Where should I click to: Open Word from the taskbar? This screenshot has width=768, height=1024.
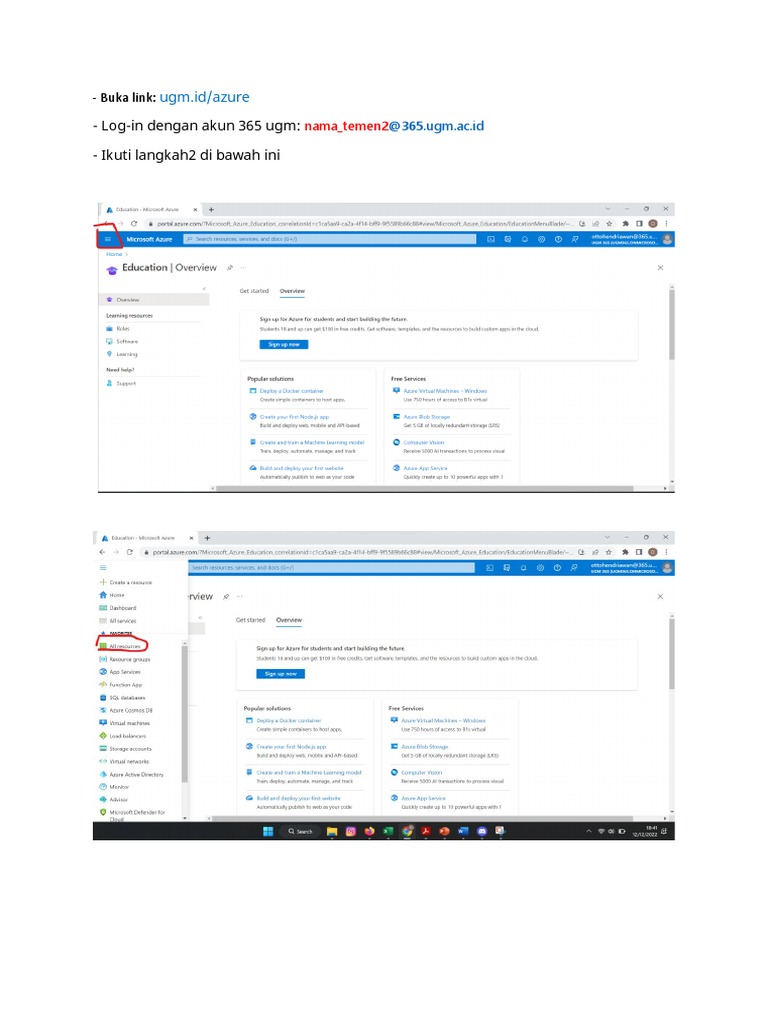pos(463,831)
